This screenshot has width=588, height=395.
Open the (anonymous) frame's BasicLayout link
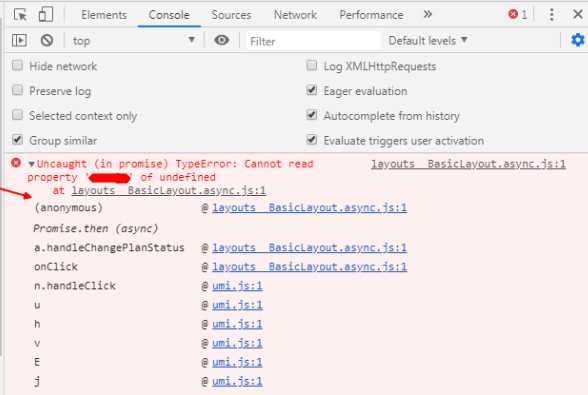(309, 207)
